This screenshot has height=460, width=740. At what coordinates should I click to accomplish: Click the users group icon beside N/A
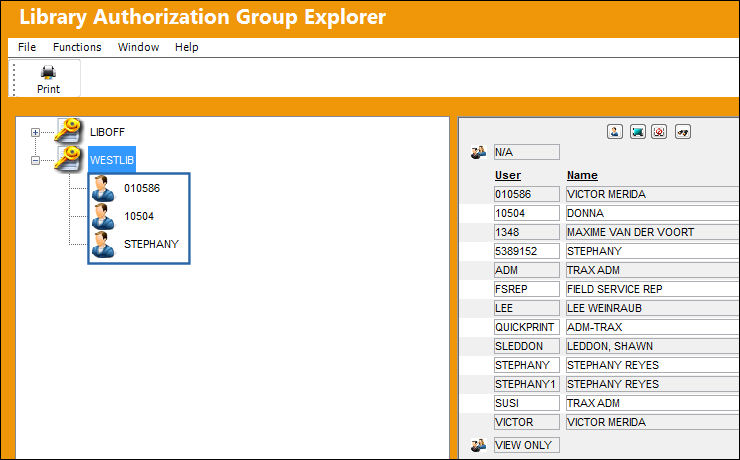click(478, 152)
